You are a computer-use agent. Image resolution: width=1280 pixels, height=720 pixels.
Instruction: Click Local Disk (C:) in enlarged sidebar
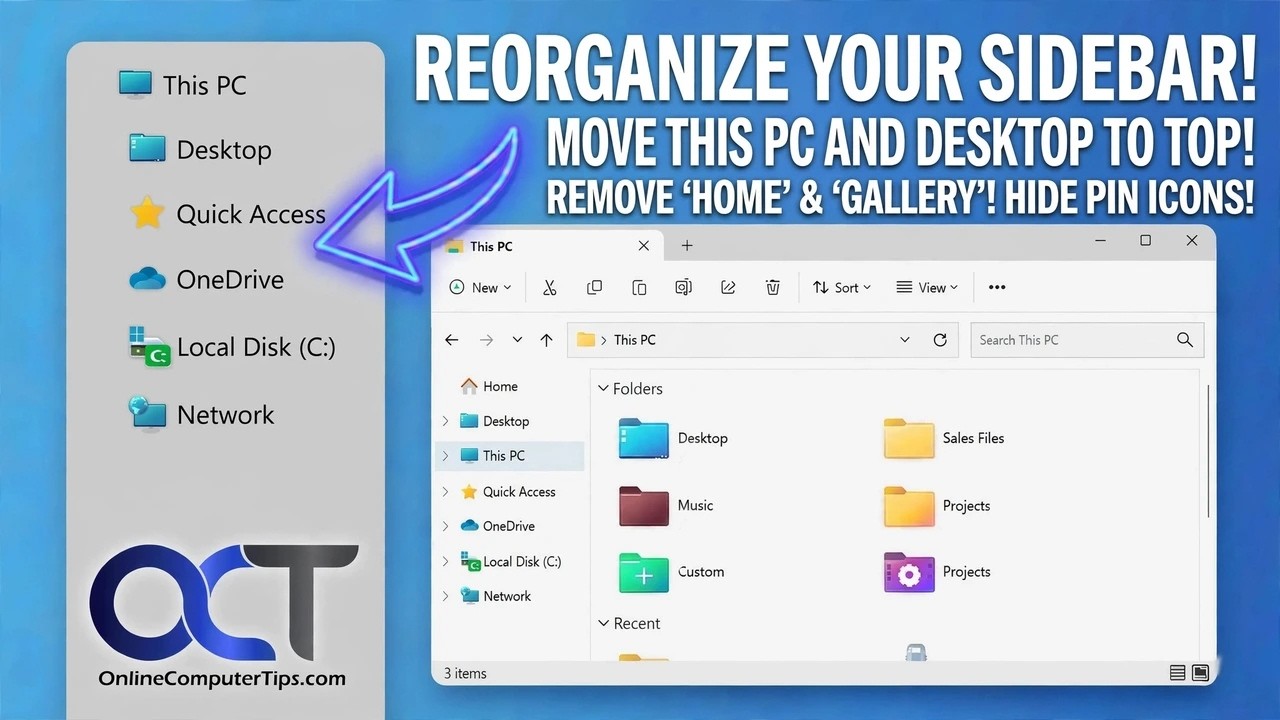(232, 347)
